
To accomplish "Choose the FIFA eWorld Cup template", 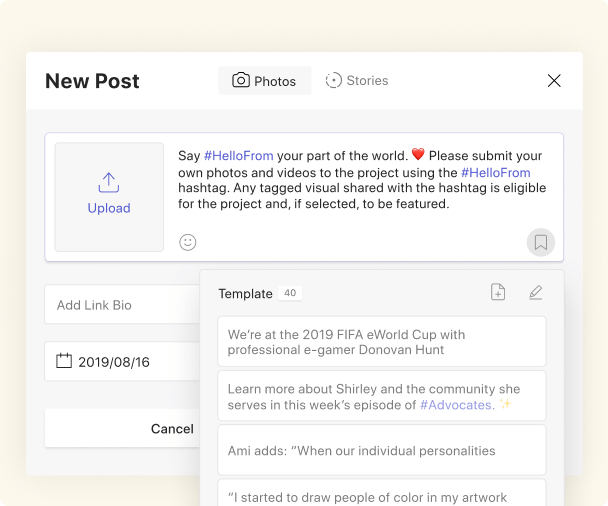I will click(x=381, y=342).
